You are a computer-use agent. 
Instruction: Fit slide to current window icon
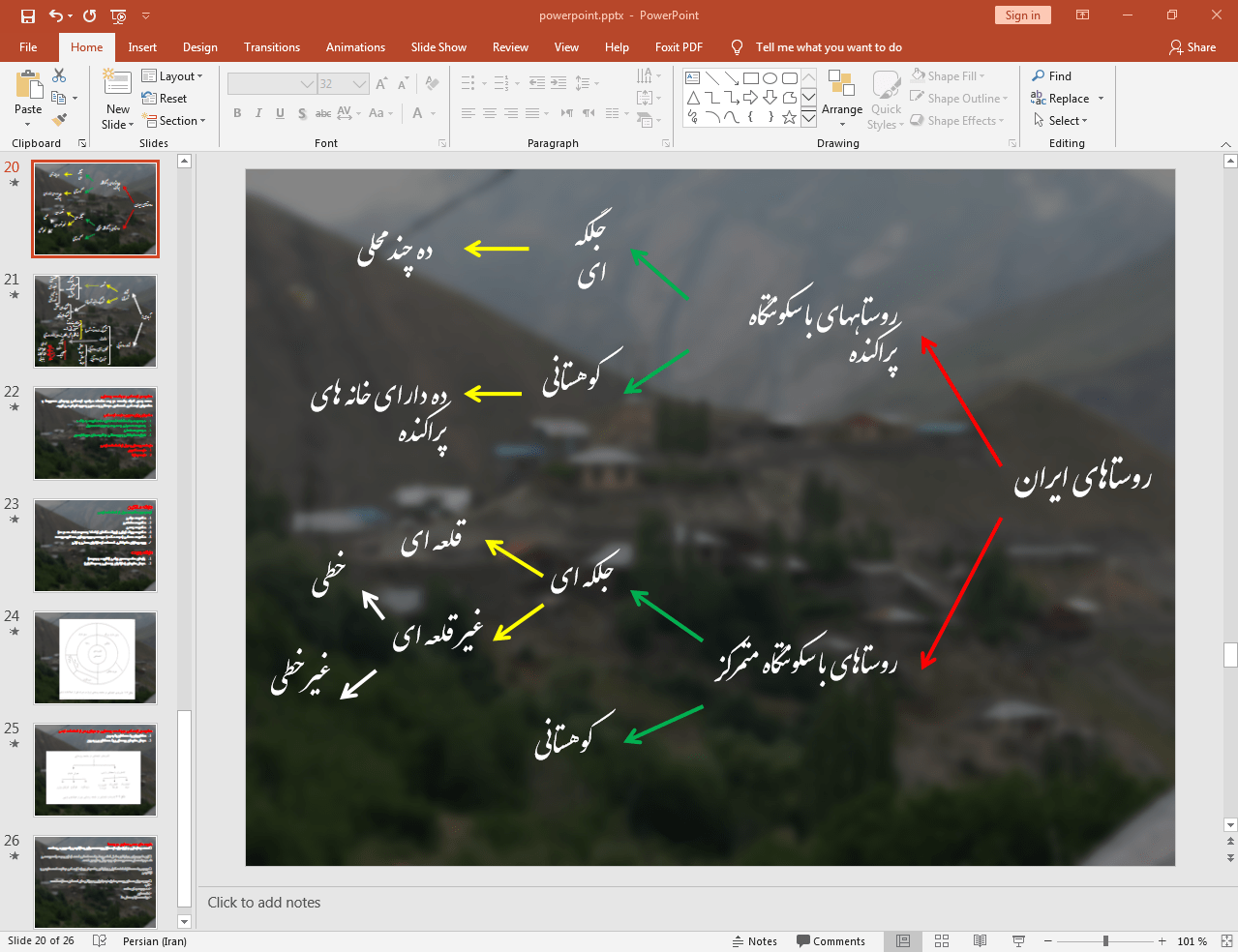pos(1226,941)
